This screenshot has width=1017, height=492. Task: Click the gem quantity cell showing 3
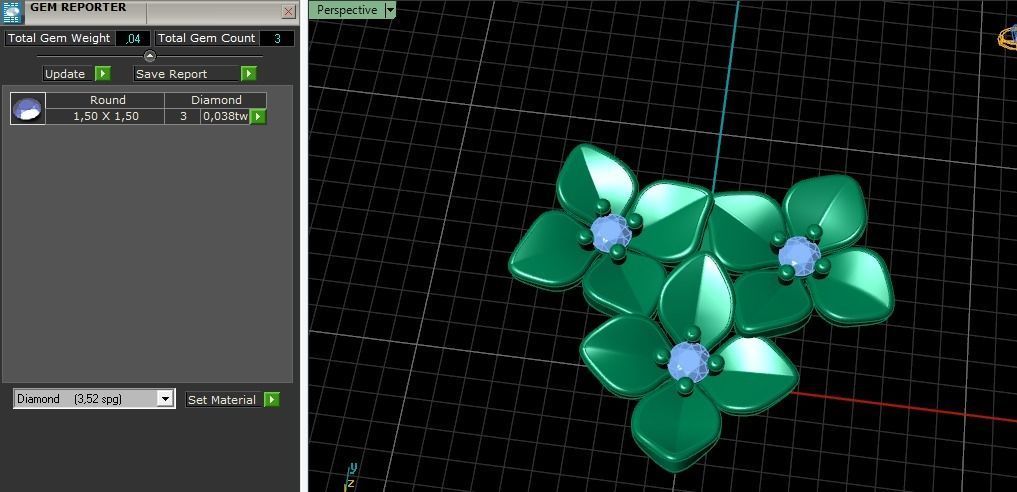point(183,117)
